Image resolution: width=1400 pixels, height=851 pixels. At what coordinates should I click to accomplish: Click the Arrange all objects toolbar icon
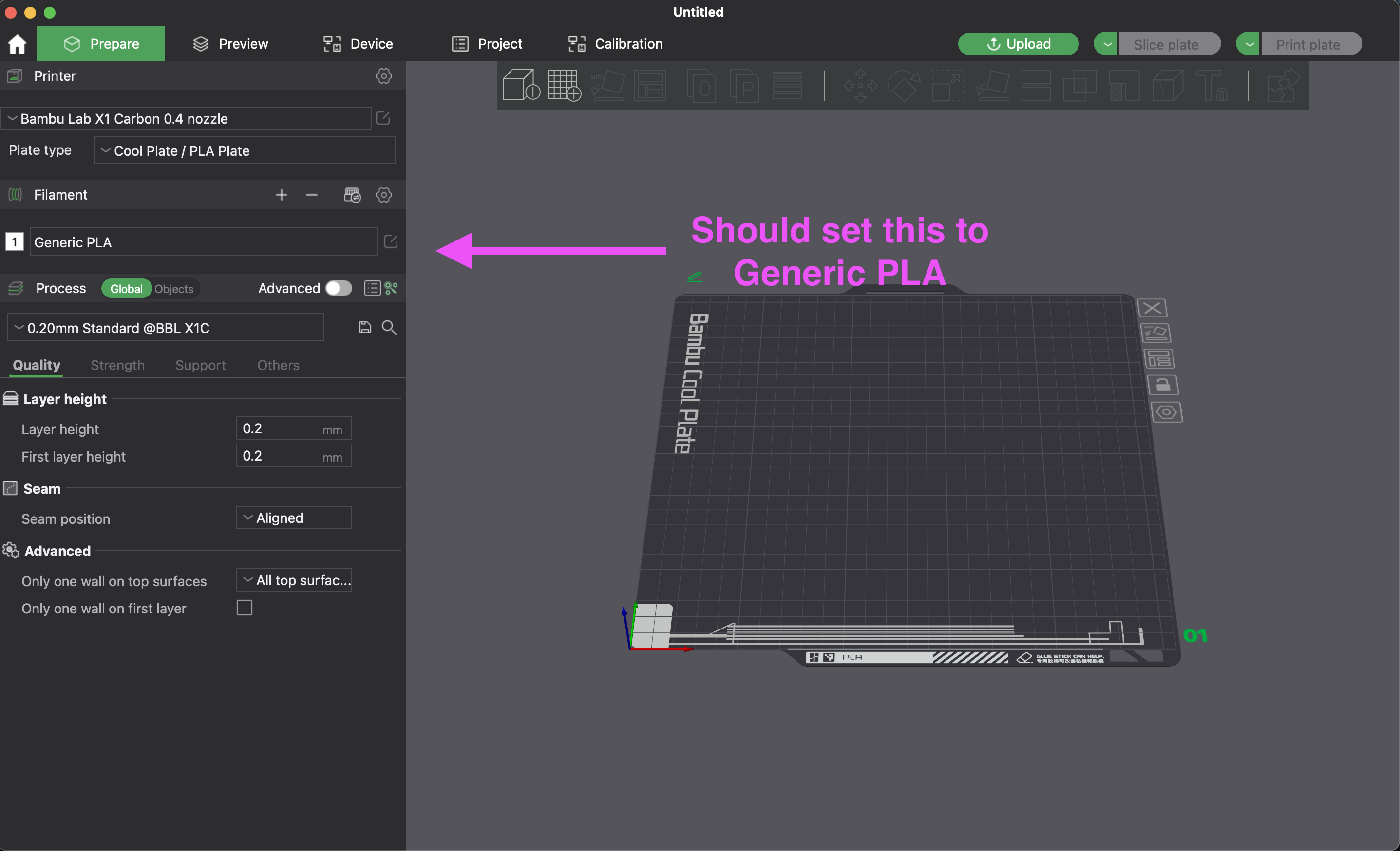click(x=650, y=86)
